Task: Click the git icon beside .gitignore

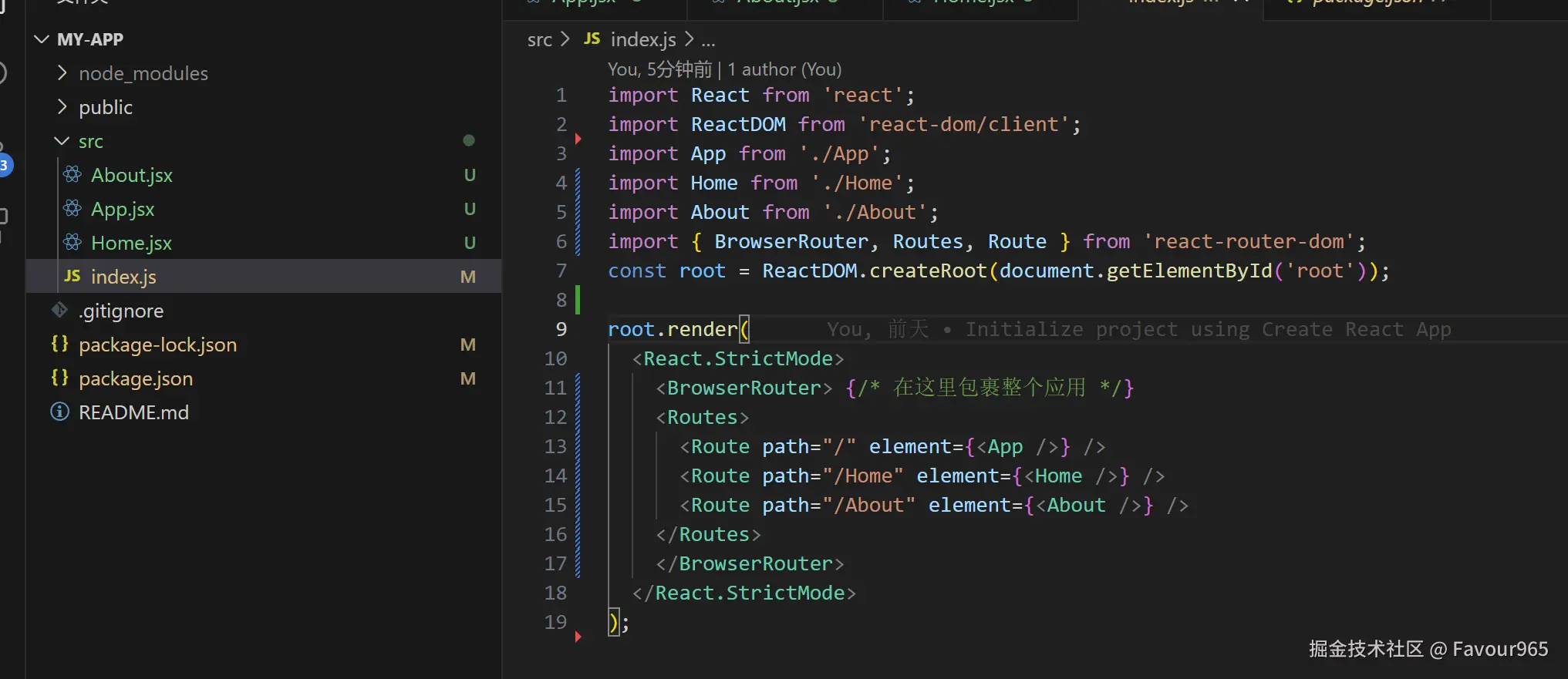Action: 59,310
